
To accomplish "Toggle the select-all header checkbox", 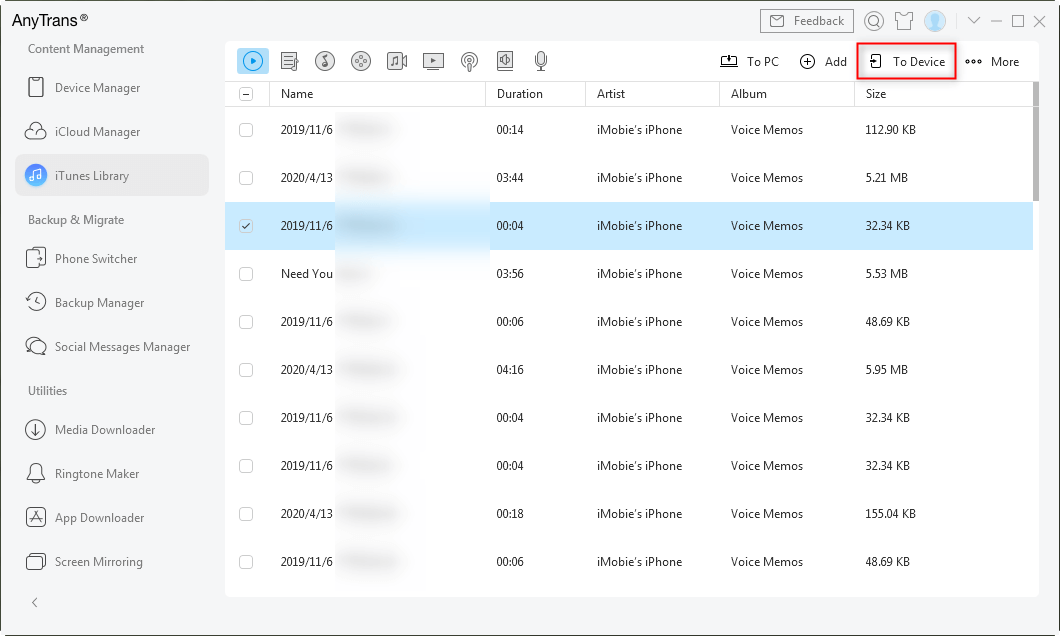I will pyautogui.click(x=246, y=94).
